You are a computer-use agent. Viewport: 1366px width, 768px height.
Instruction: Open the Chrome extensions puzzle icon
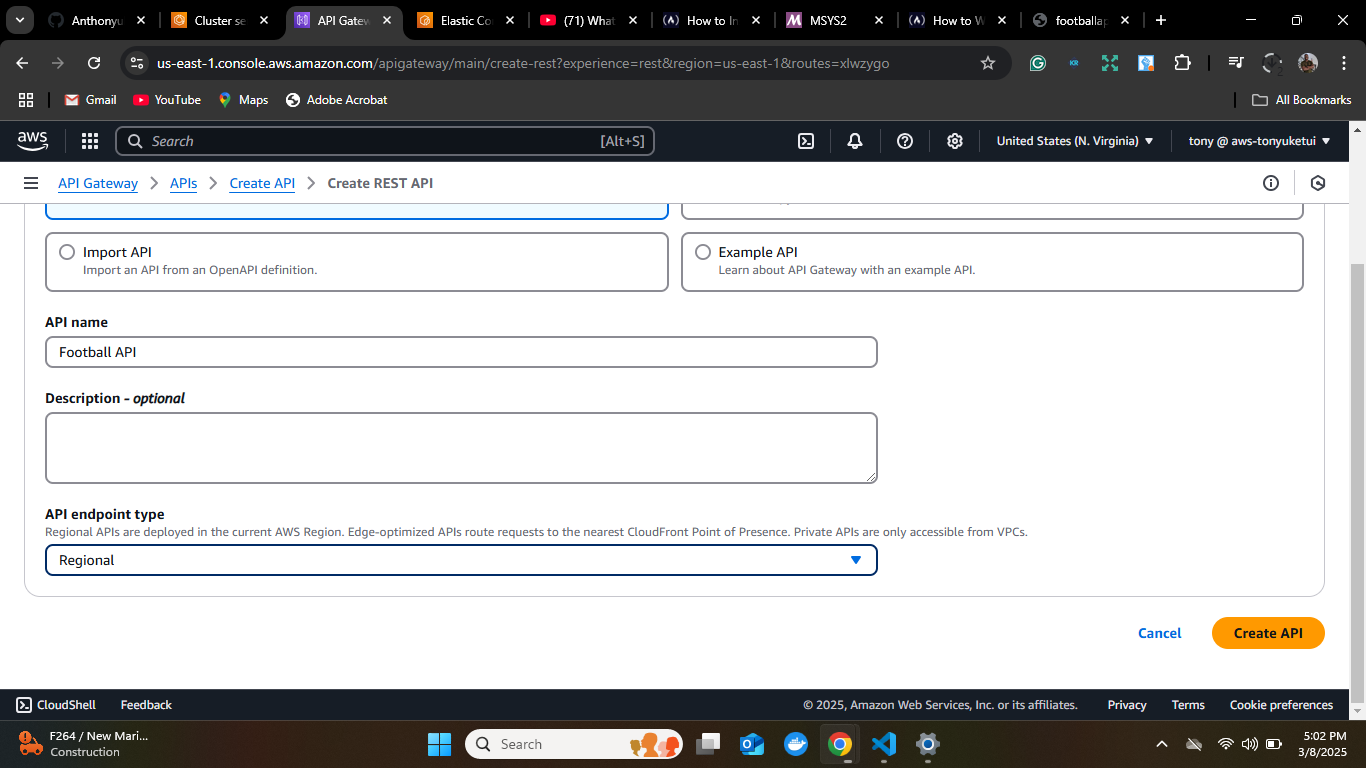(x=1182, y=63)
